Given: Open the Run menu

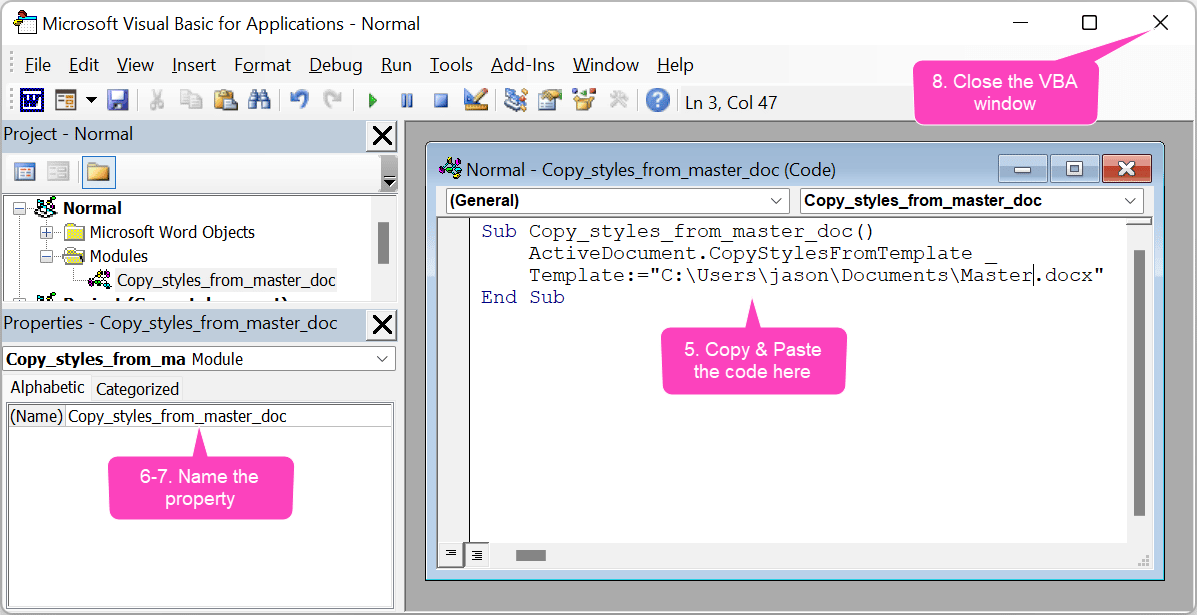Looking at the screenshot, I should click(x=396, y=65).
